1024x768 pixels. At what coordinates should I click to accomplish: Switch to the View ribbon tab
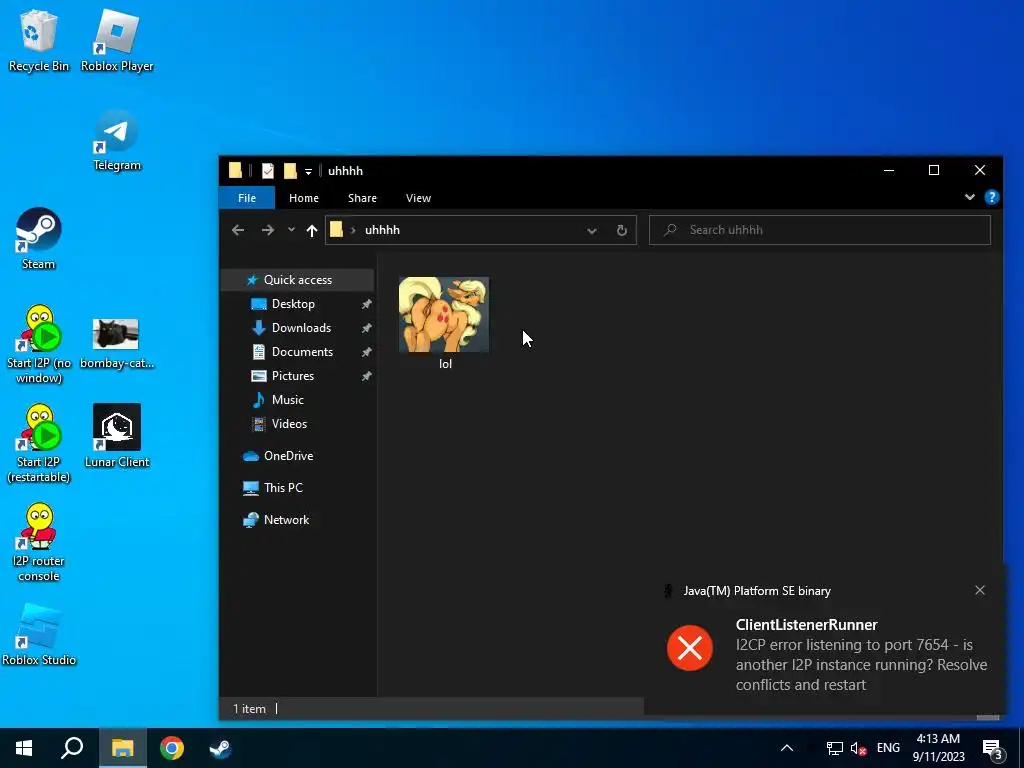pos(419,198)
